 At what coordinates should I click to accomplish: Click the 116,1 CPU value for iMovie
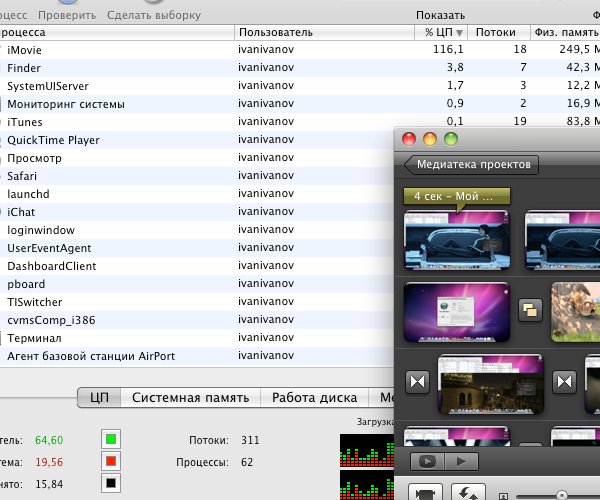pos(448,49)
